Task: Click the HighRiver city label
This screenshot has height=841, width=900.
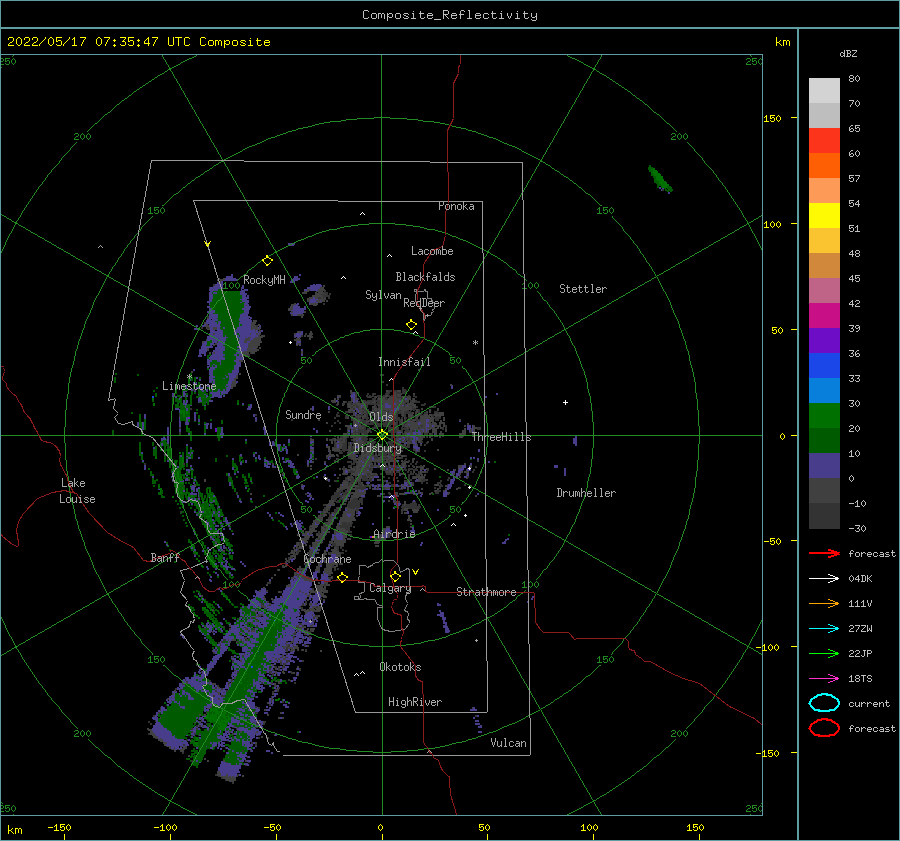Action: (x=415, y=702)
